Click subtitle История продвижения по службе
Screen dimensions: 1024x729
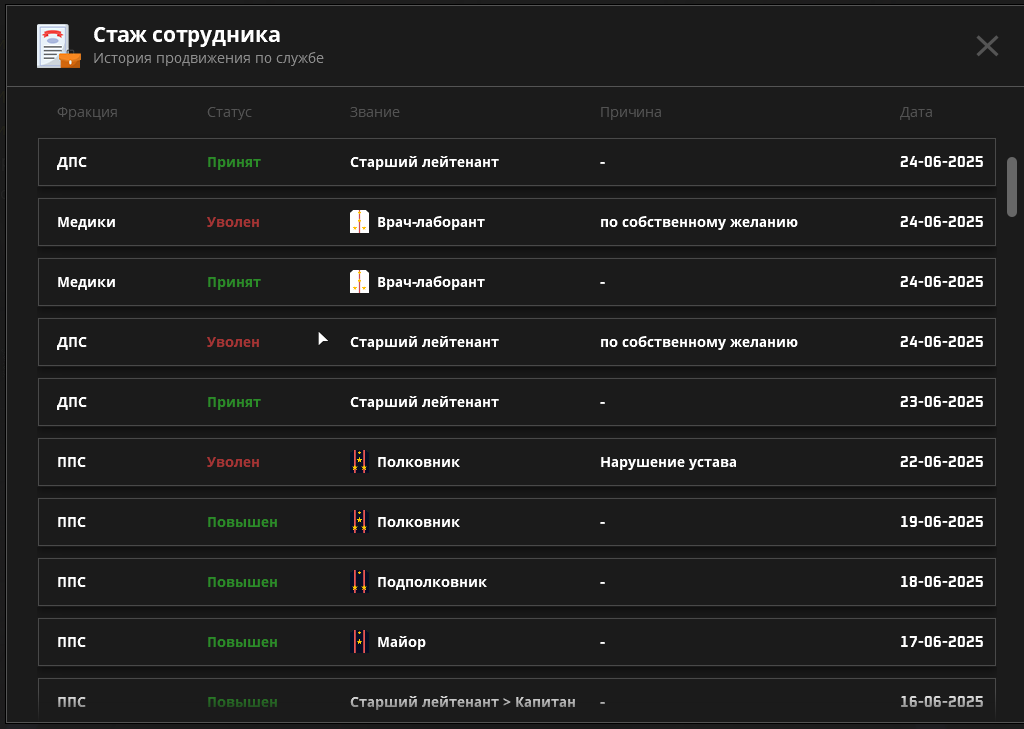pos(208,58)
